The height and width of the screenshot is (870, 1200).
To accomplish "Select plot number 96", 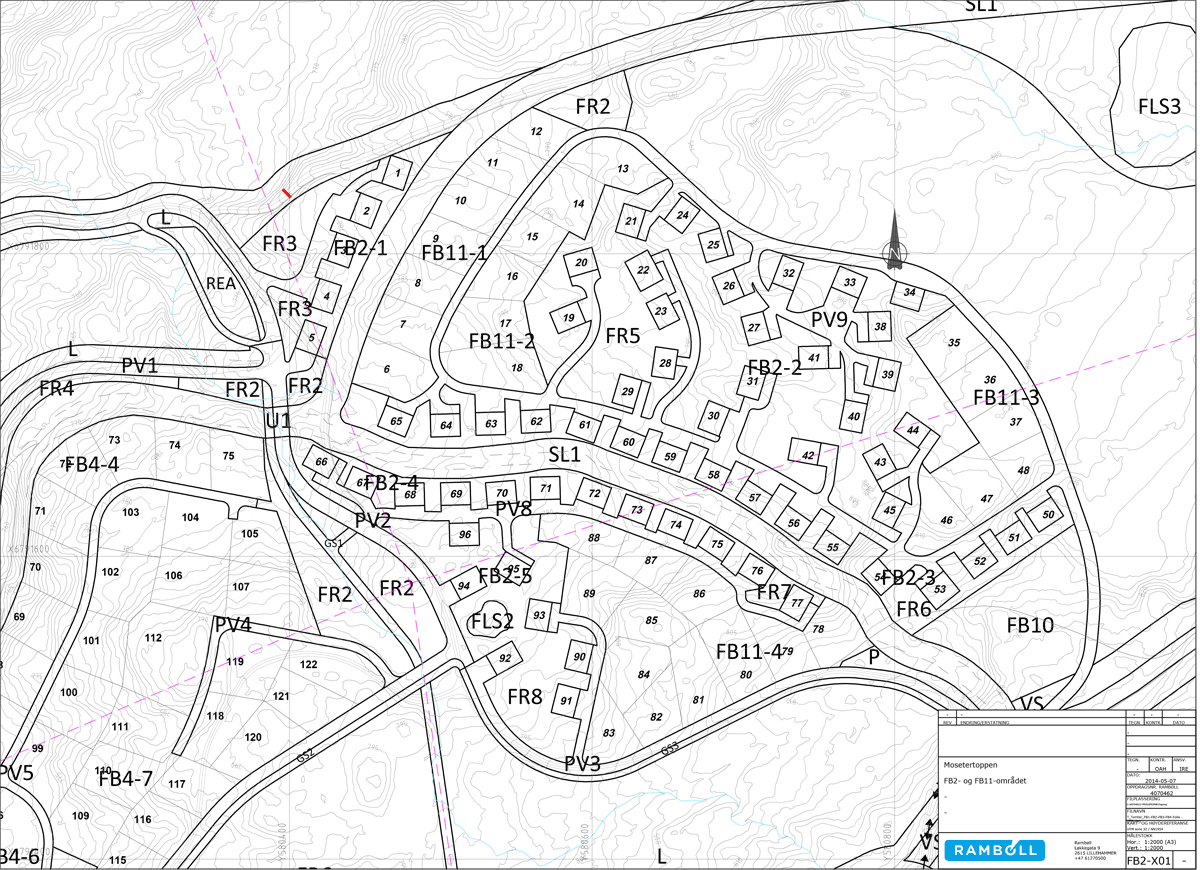I will [464, 535].
